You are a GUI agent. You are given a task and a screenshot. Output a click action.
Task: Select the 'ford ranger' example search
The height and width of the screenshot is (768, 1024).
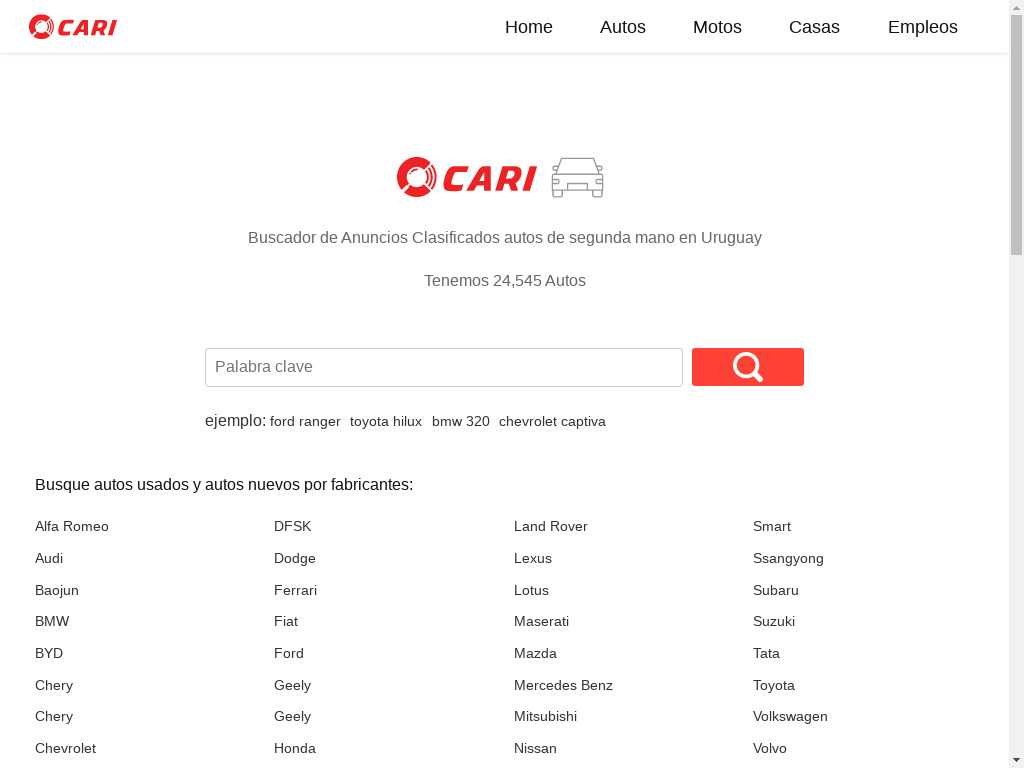(305, 422)
